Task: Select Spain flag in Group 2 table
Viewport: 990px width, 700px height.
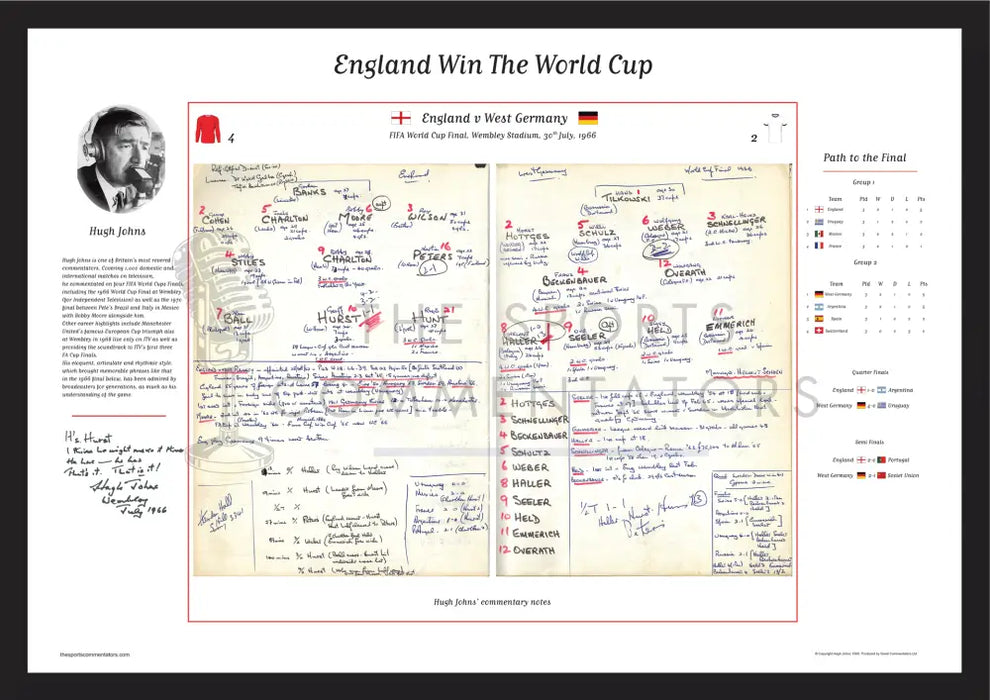Action: point(820,317)
